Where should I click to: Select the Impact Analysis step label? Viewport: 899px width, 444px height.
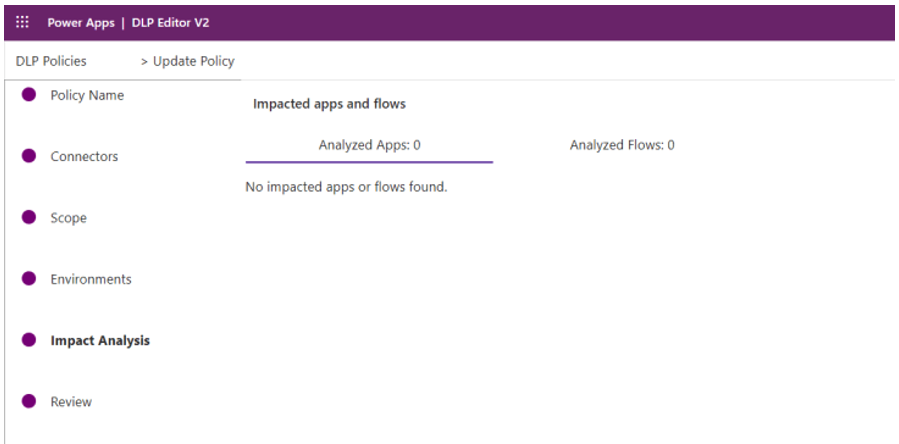(100, 341)
